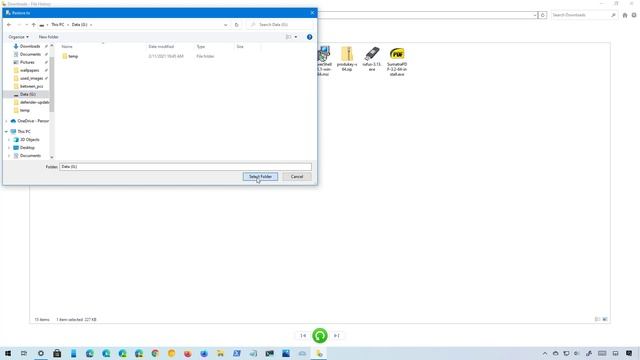Select Data (G:) in navigation pane

tap(27, 94)
